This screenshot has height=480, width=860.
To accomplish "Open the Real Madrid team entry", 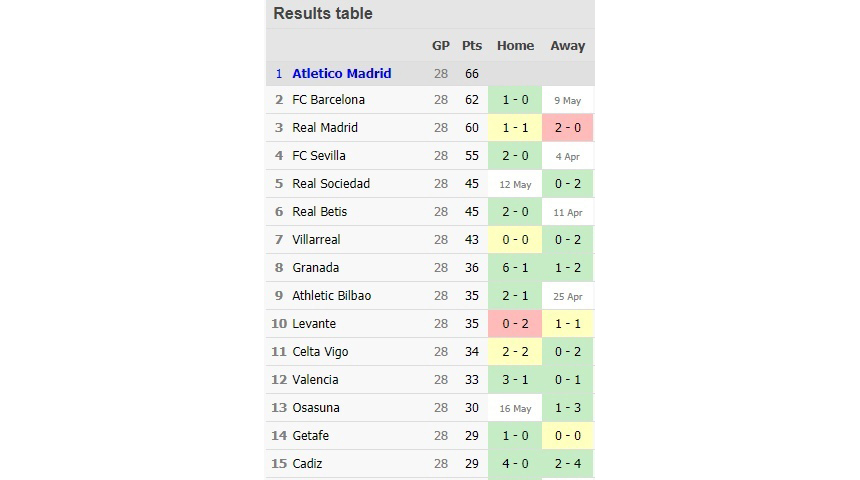I will 325,128.
